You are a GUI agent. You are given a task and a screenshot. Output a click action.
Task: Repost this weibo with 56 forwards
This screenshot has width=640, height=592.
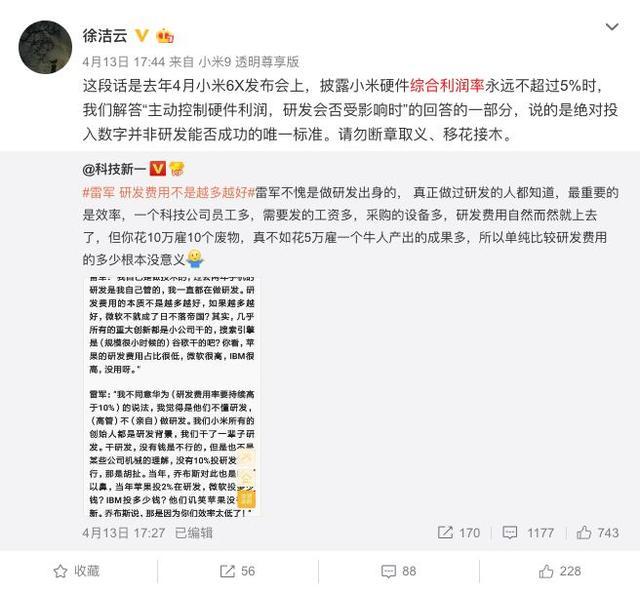[x=237, y=571]
